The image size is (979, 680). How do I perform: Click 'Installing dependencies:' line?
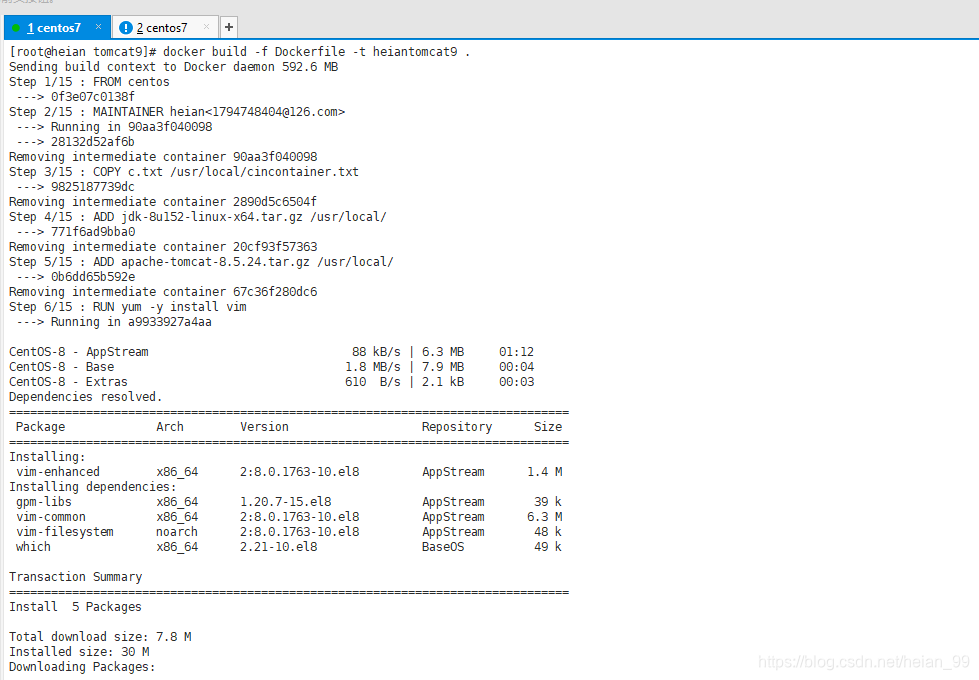92,486
